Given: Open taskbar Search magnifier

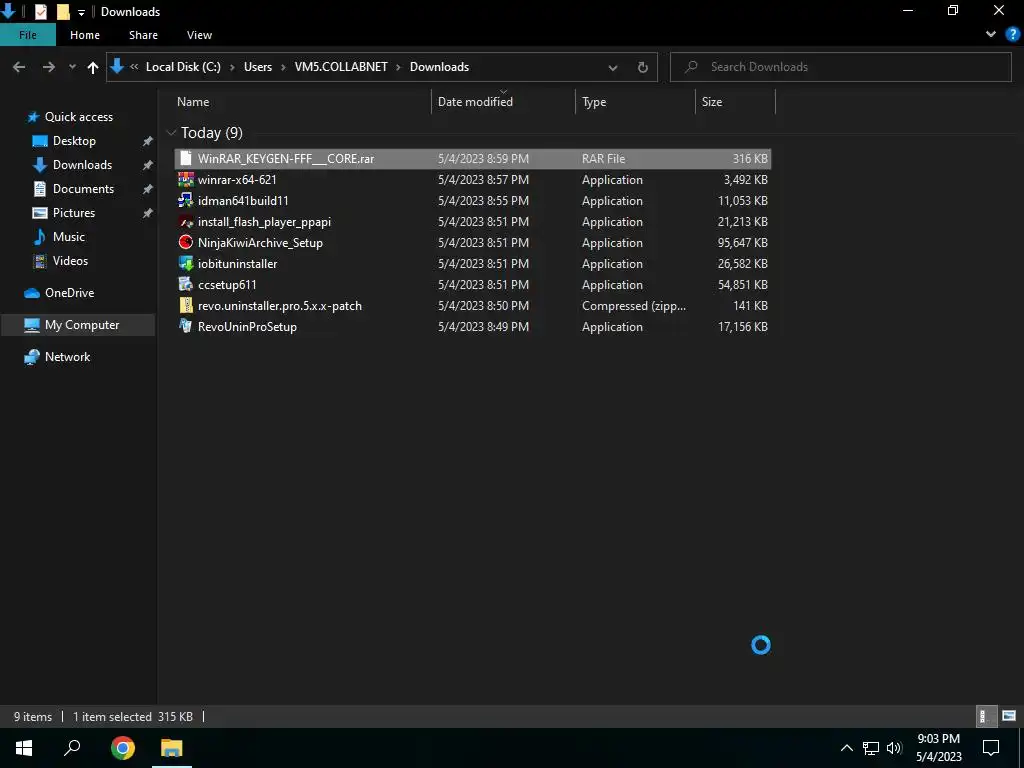Looking at the screenshot, I should [72, 748].
